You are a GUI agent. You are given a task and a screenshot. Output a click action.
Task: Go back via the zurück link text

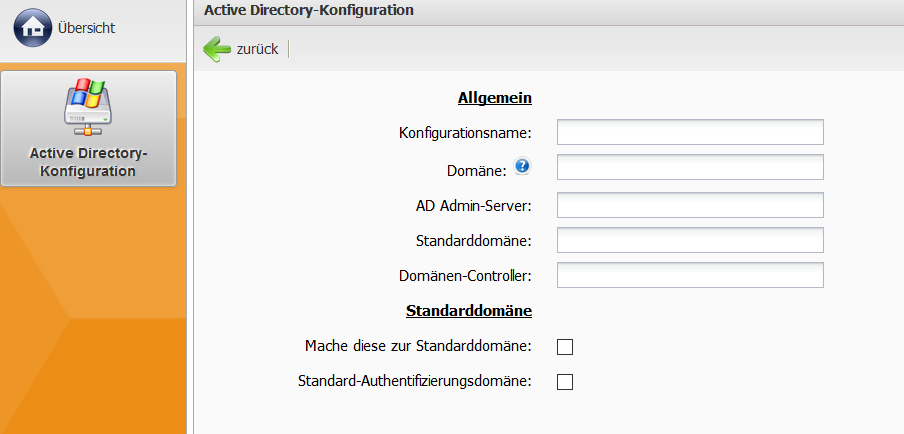(x=257, y=50)
